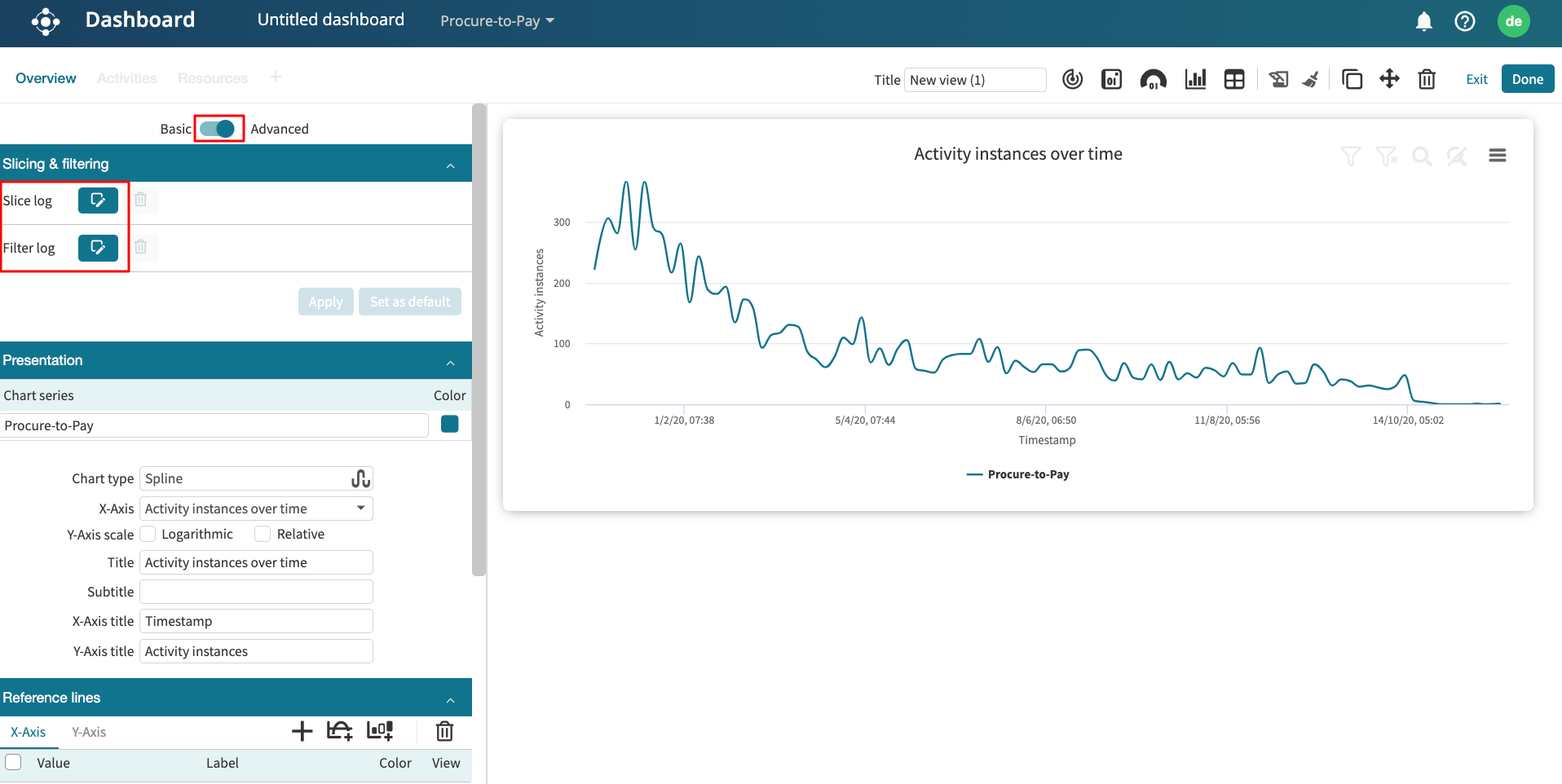Collapse the Presentation section
The width and height of the screenshot is (1562, 784).
pyautogui.click(x=450, y=362)
